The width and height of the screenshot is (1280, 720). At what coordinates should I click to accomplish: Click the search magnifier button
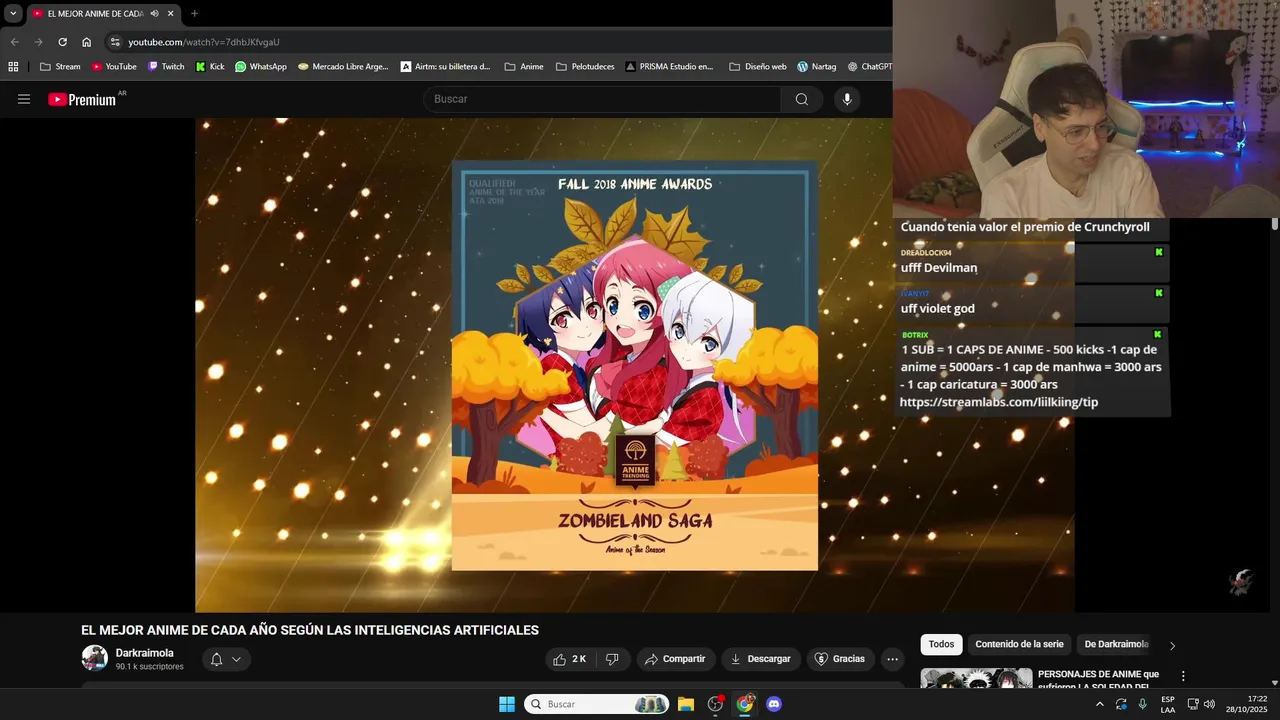pyautogui.click(x=802, y=99)
